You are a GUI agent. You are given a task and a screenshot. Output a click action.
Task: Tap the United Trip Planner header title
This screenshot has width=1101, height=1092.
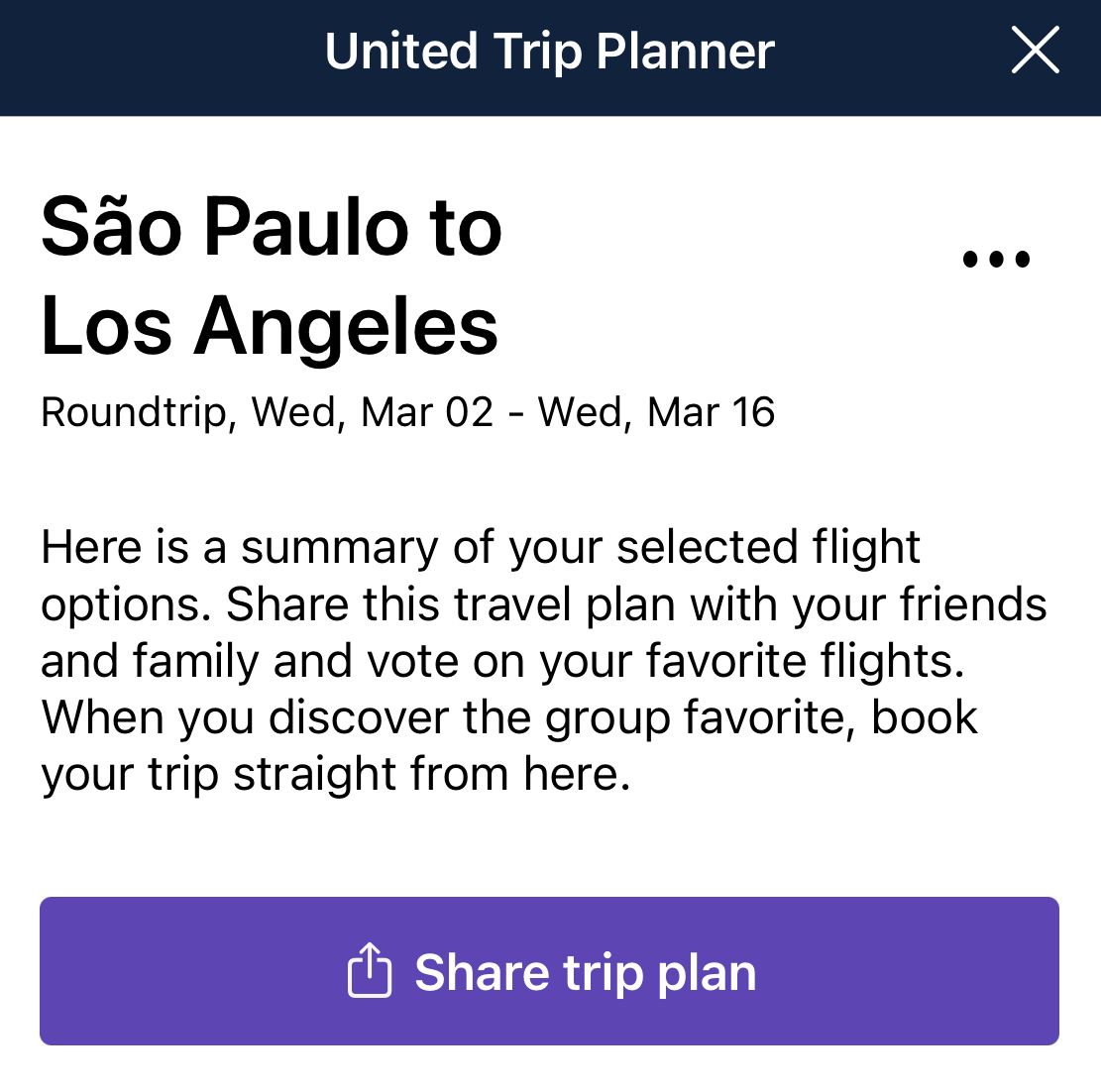pyautogui.click(x=550, y=52)
